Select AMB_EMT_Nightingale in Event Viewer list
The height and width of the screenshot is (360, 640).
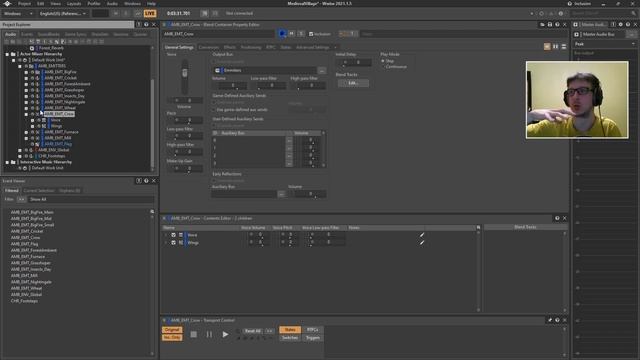(x=31, y=282)
